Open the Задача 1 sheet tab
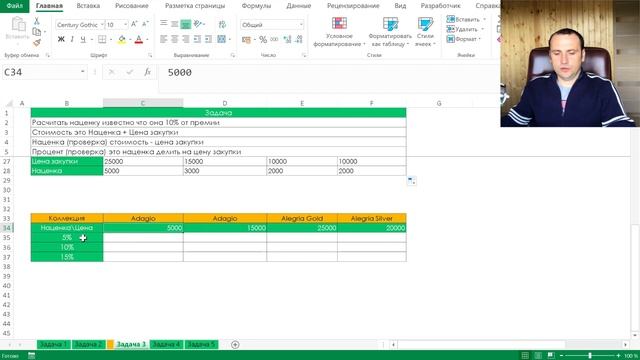 point(53,344)
